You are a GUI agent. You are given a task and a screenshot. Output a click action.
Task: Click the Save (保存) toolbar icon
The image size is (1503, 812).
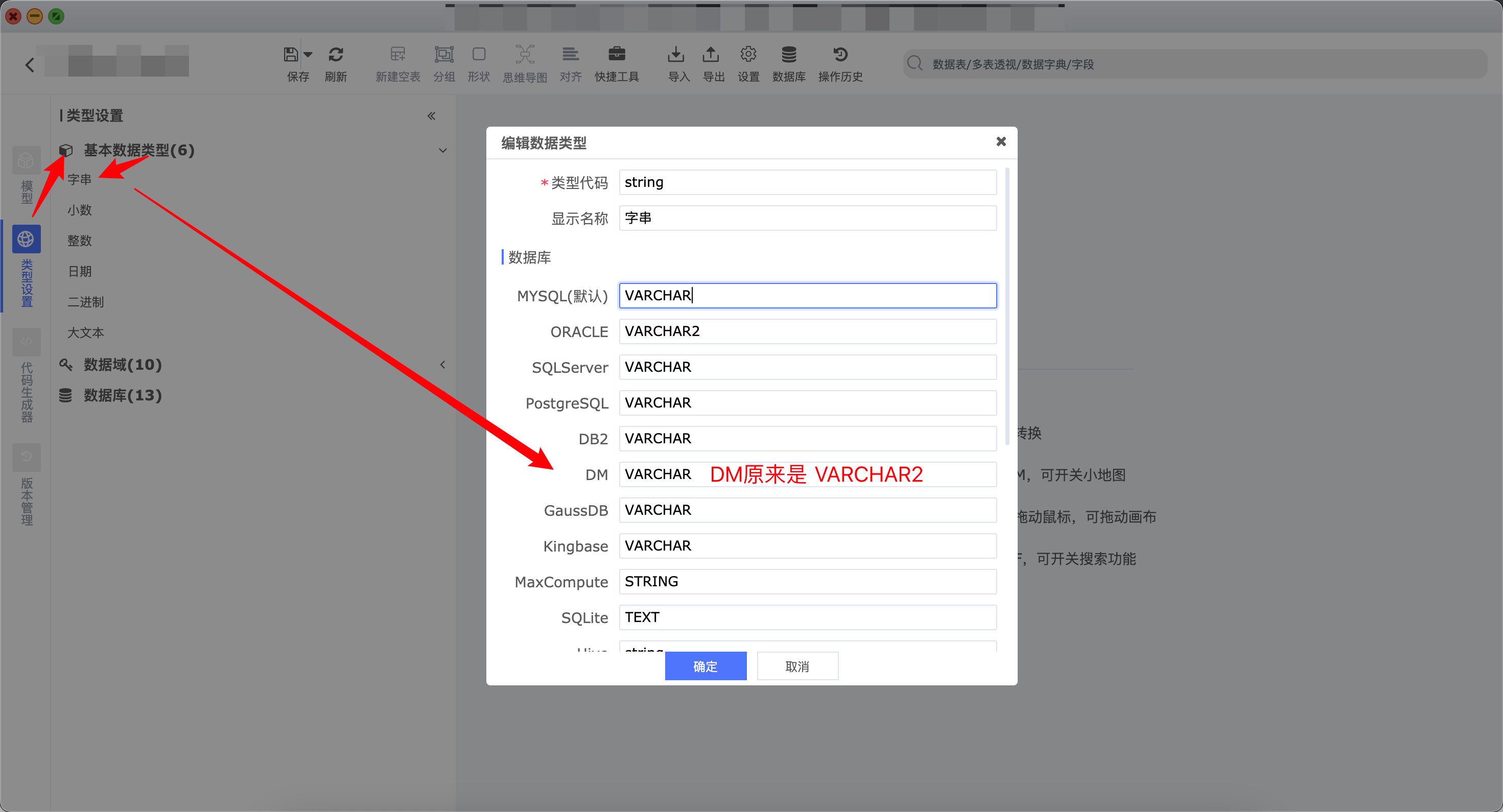point(291,55)
